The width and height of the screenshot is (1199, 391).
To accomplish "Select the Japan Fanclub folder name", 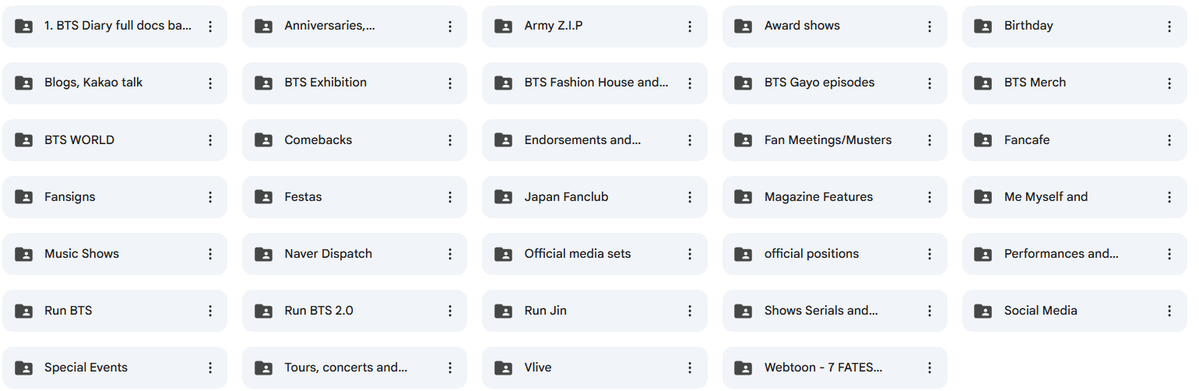I will (x=567, y=197).
